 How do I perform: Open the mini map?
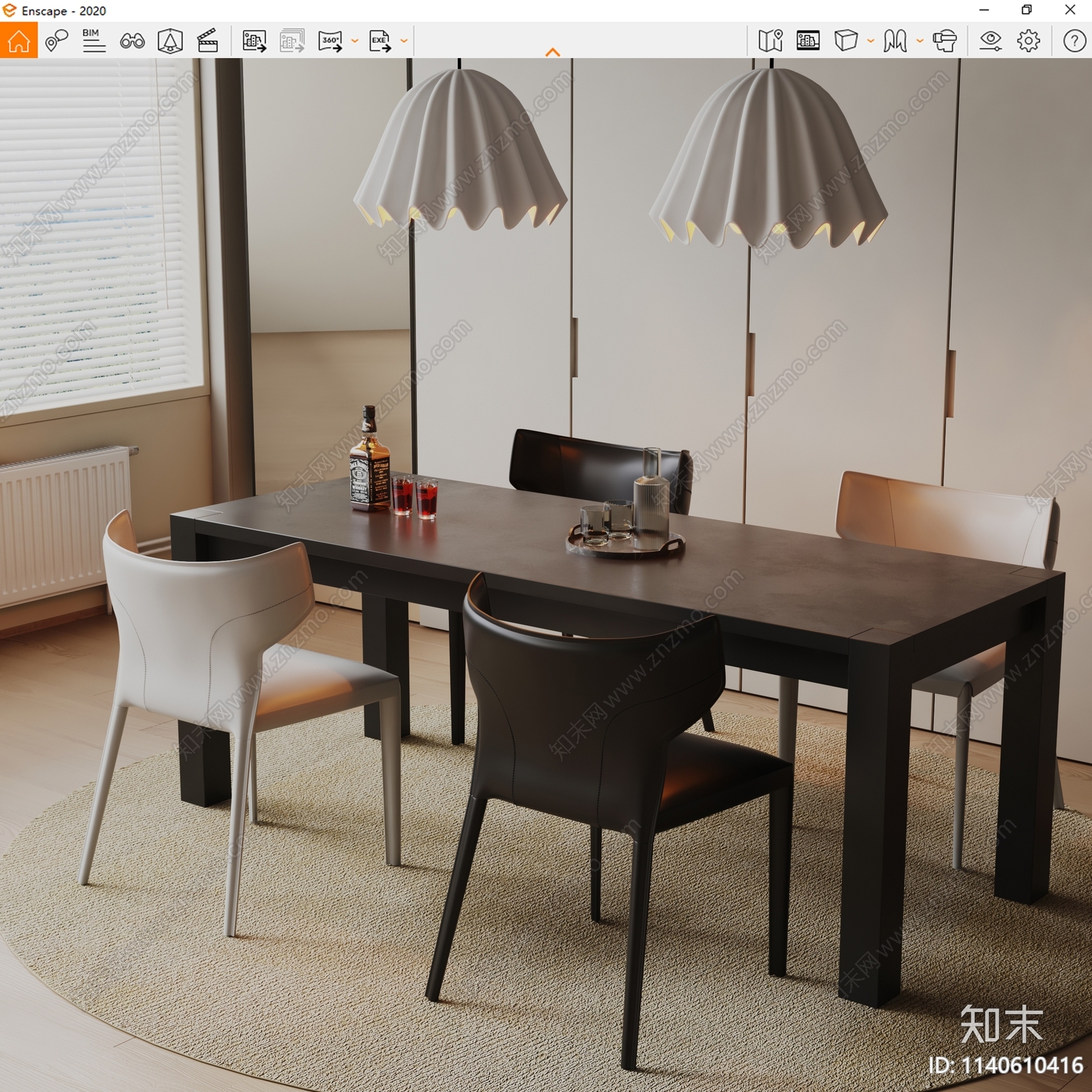pyautogui.click(x=771, y=41)
